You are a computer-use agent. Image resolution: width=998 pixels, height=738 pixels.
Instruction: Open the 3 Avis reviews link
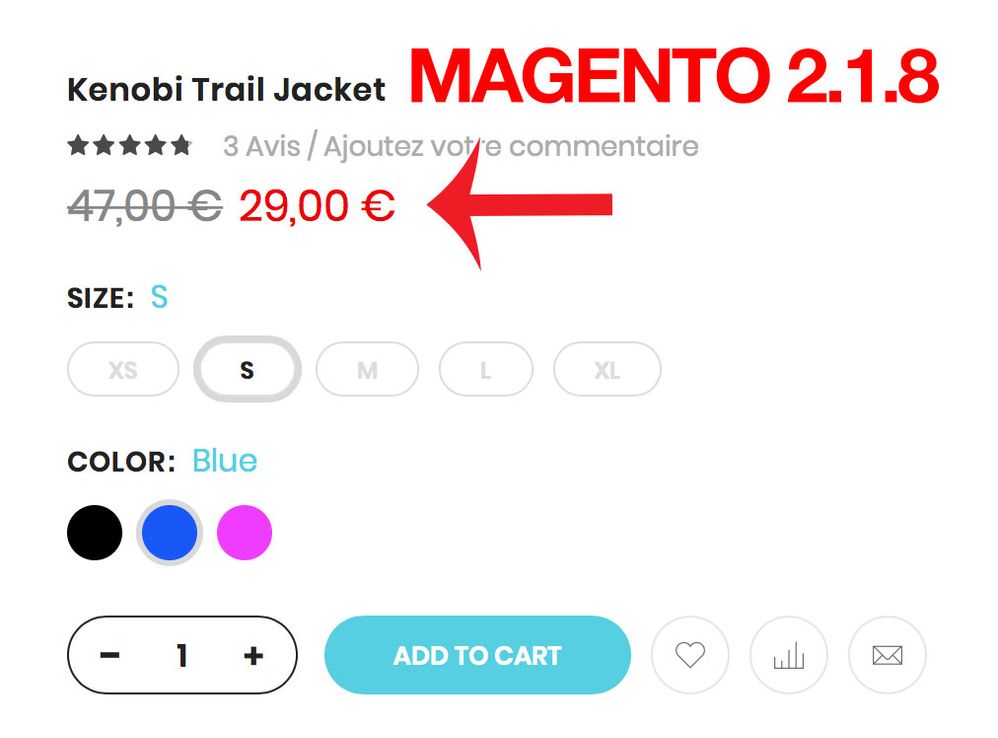pos(262,146)
